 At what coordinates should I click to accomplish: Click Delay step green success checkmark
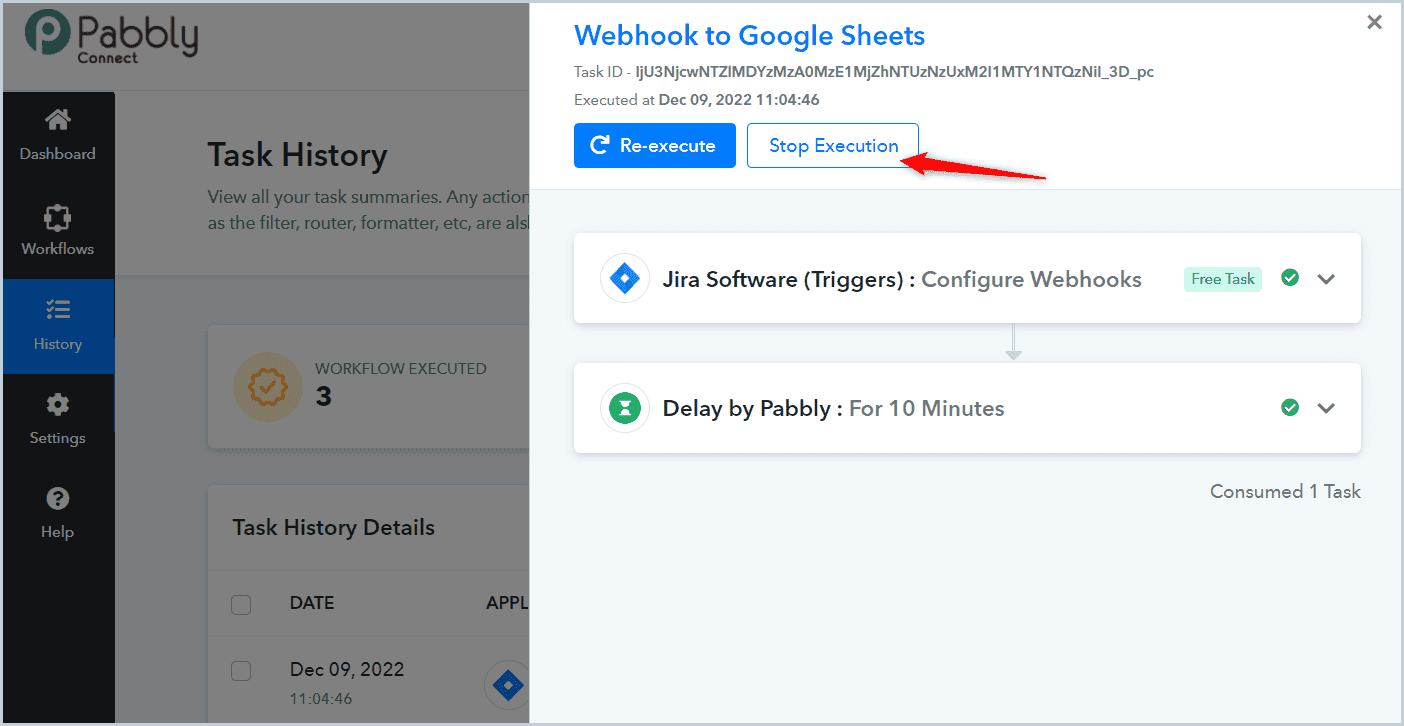coord(1290,407)
